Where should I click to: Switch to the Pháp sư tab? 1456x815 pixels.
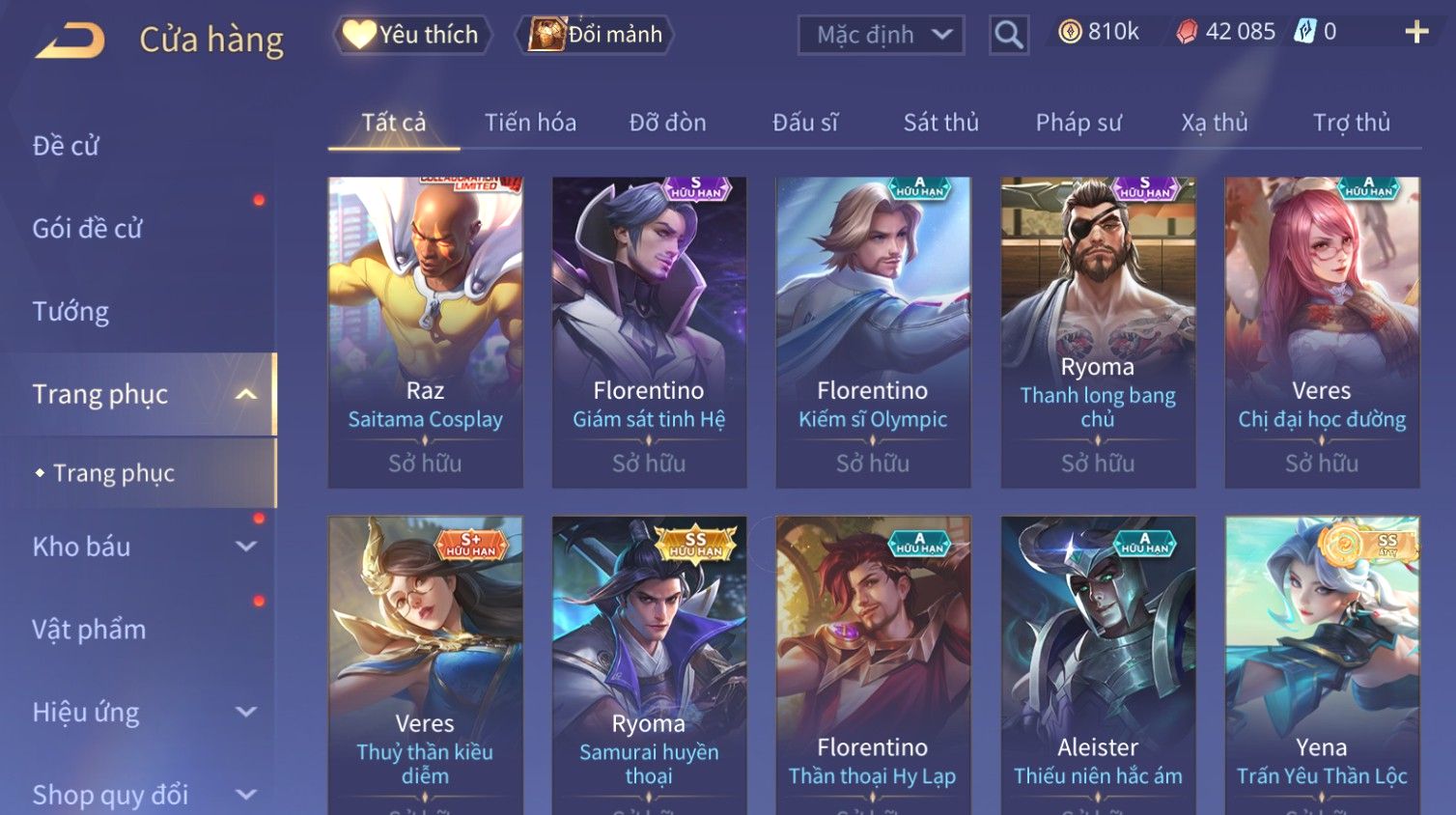pyautogui.click(x=1078, y=123)
